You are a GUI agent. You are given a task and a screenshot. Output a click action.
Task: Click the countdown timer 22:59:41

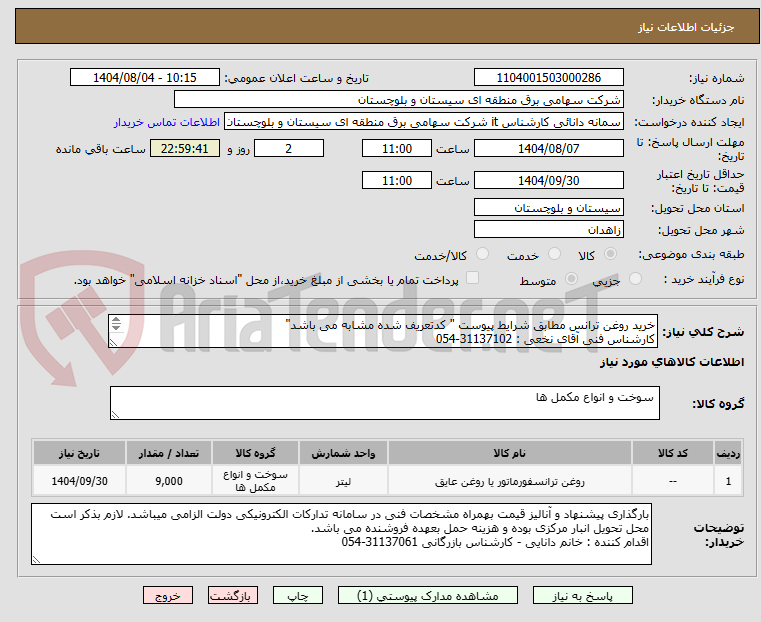tap(184, 148)
